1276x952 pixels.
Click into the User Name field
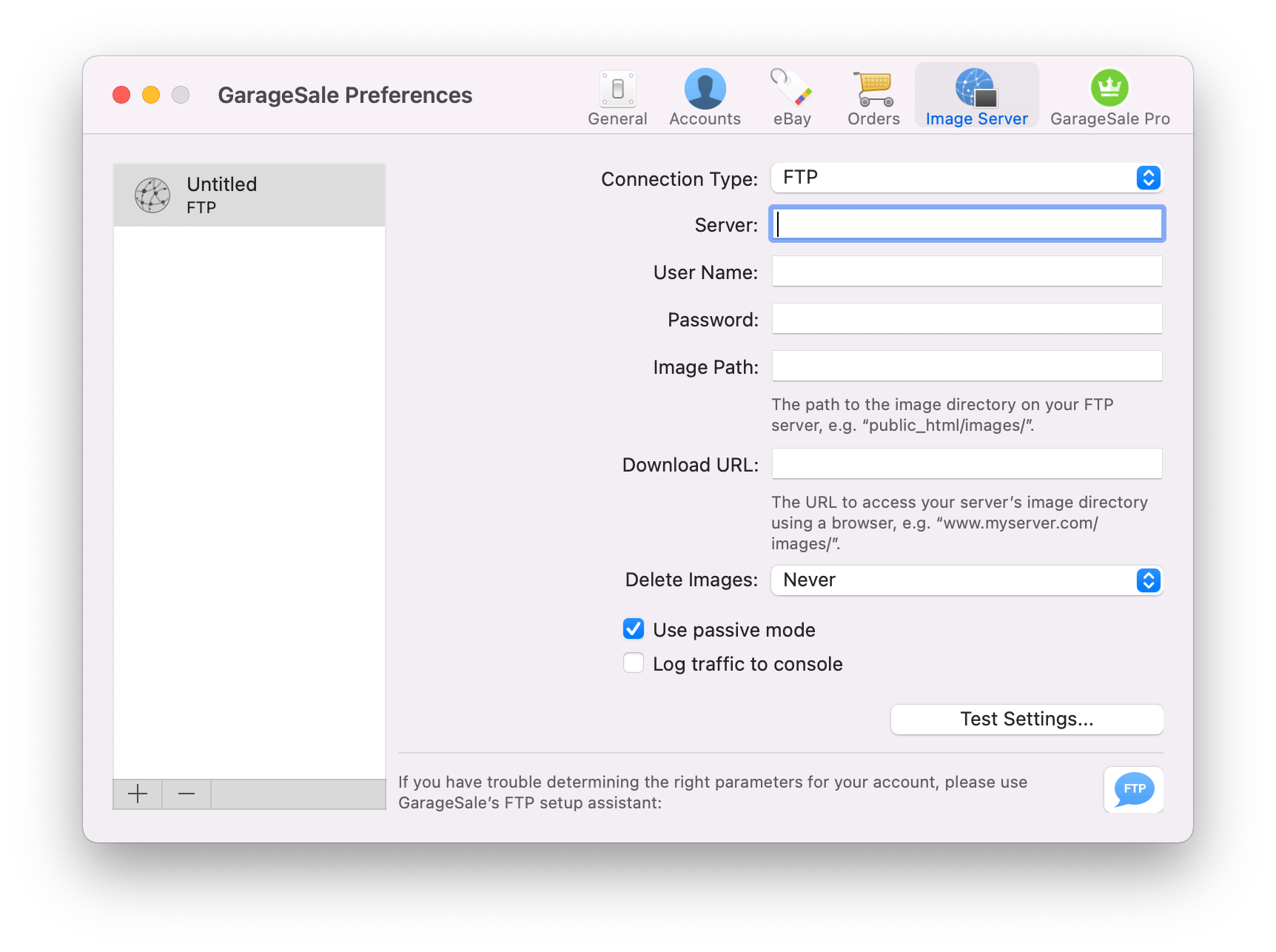coord(967,271)
